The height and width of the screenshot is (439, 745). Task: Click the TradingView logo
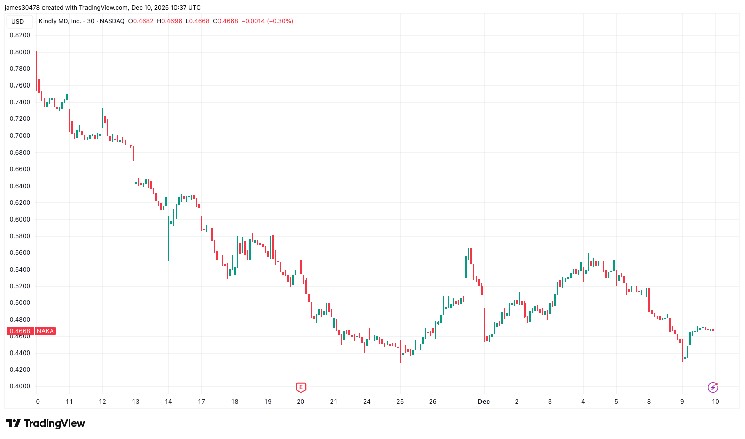click(x=45, y=423)
